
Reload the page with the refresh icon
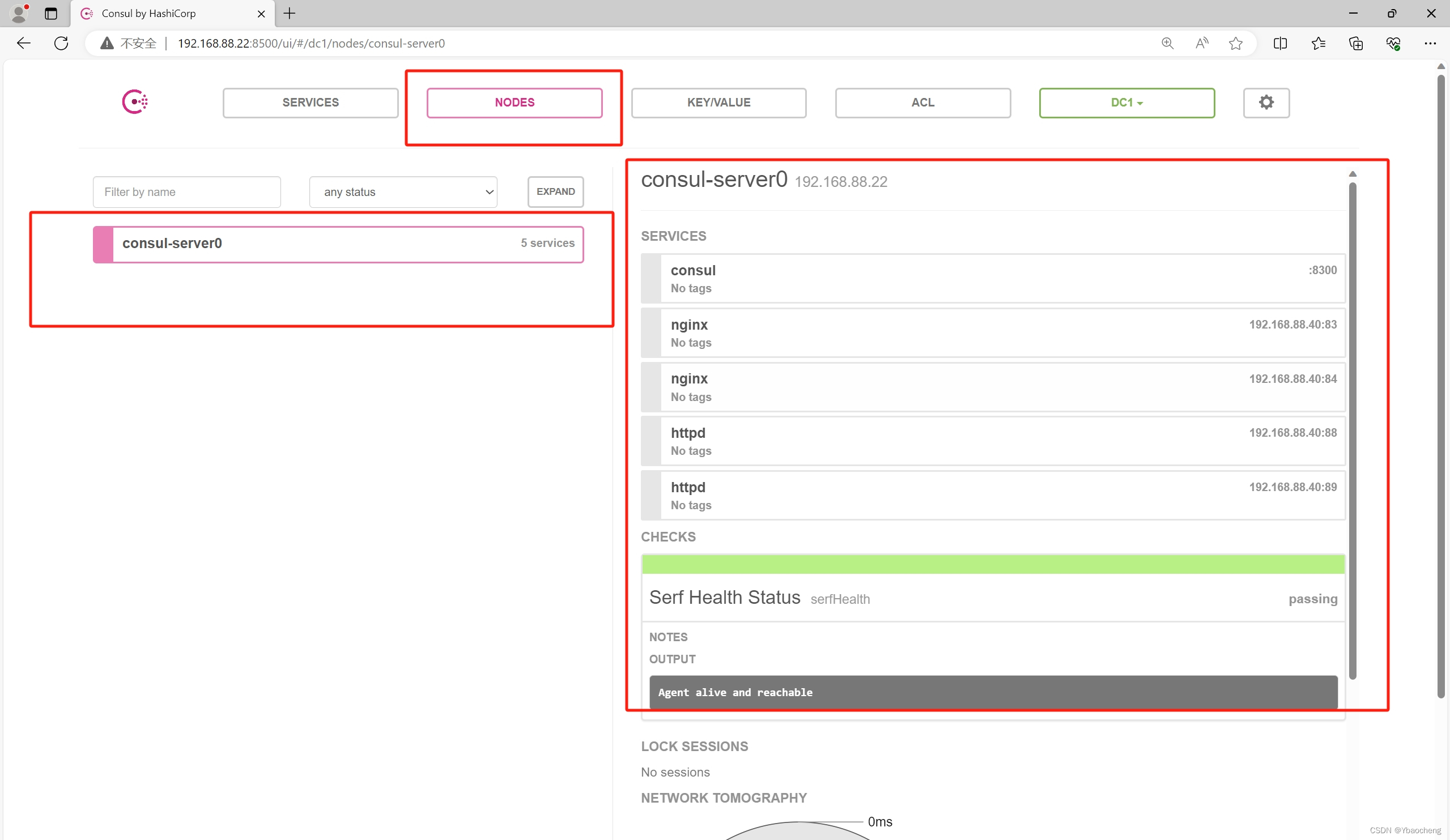click(61, 43)
